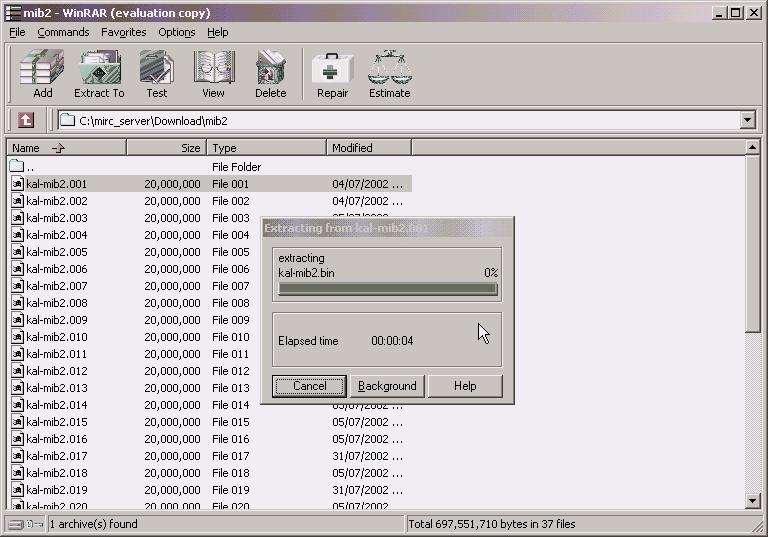This screenshot has height=537, width=768.
Task: Click the file list scroll down arrow
Action: tap(752, 500)
